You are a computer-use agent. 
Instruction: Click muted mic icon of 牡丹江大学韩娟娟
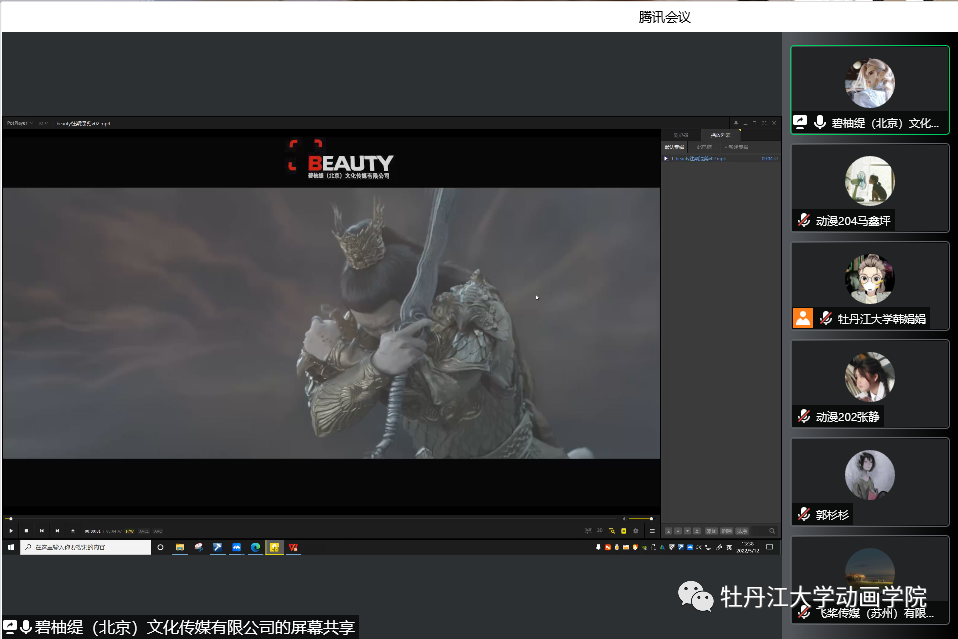tap(825, 318)
